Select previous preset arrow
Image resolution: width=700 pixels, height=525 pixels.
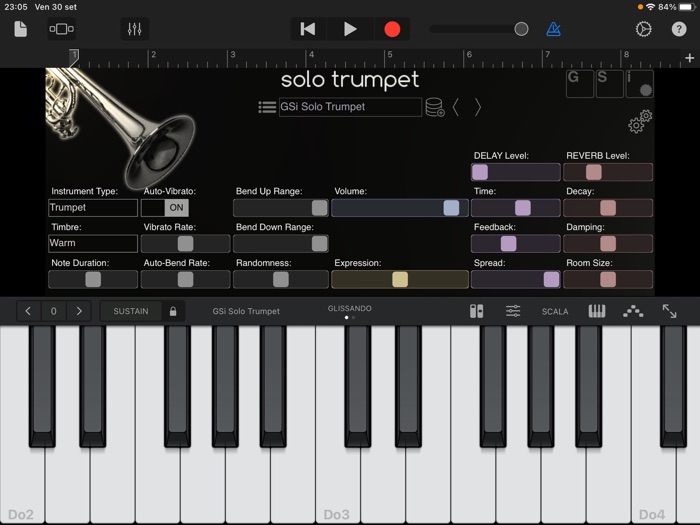pyautogui.click(x=456, y=107)
